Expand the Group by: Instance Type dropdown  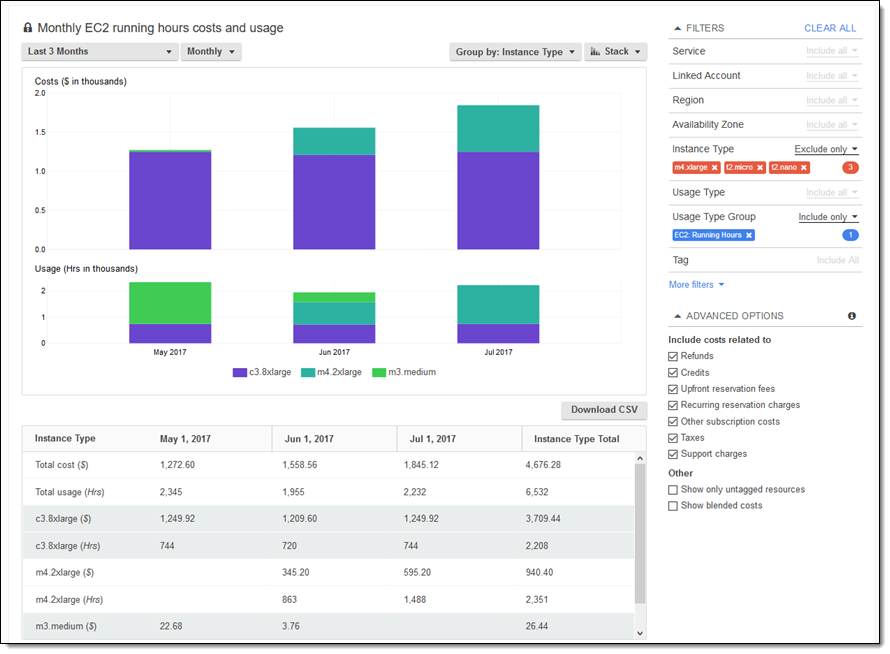[x=515, y=52]
